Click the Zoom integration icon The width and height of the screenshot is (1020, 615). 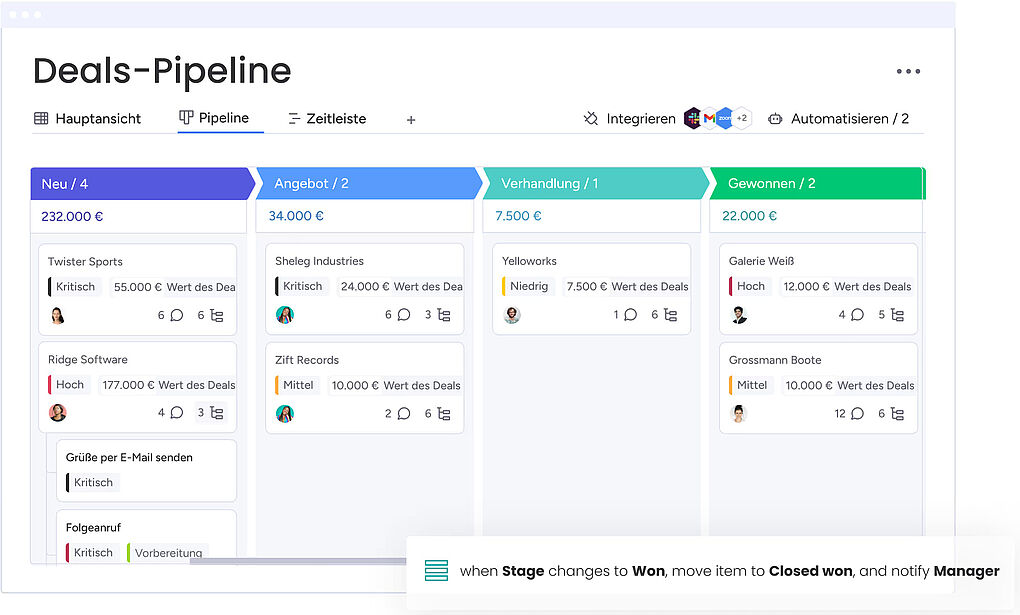click(x=725, y=118)
